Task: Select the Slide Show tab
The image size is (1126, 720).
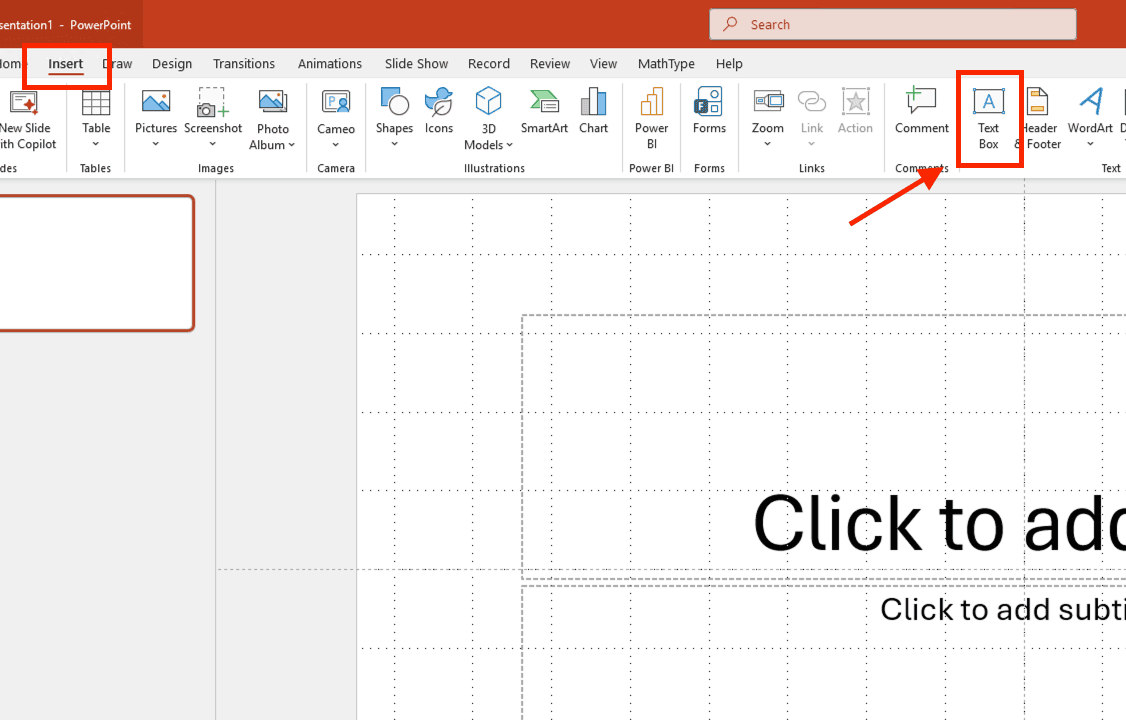Action: pos(416,64)
